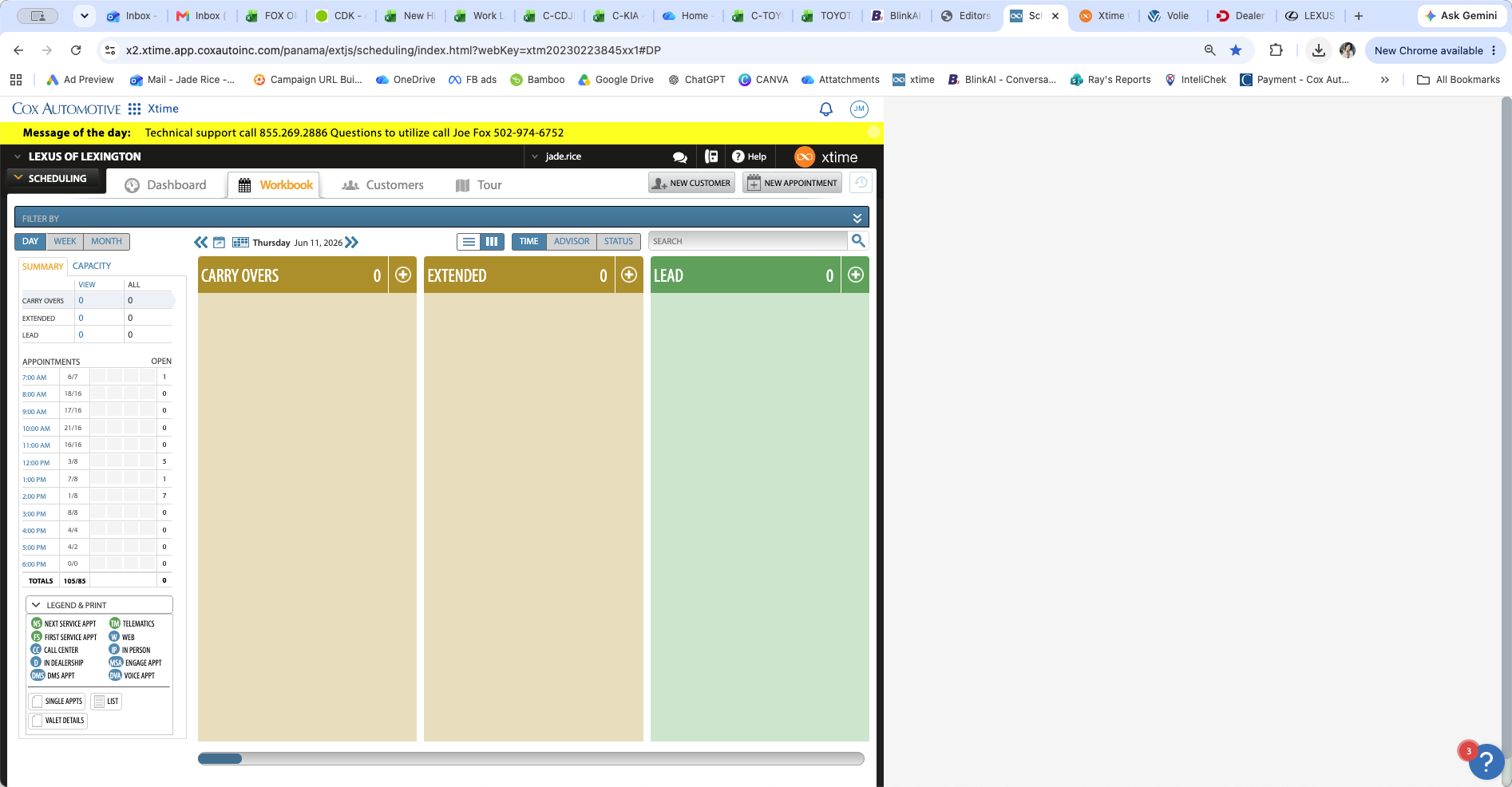
Task: Open Customers tab
Action: (x=383, y=185)
